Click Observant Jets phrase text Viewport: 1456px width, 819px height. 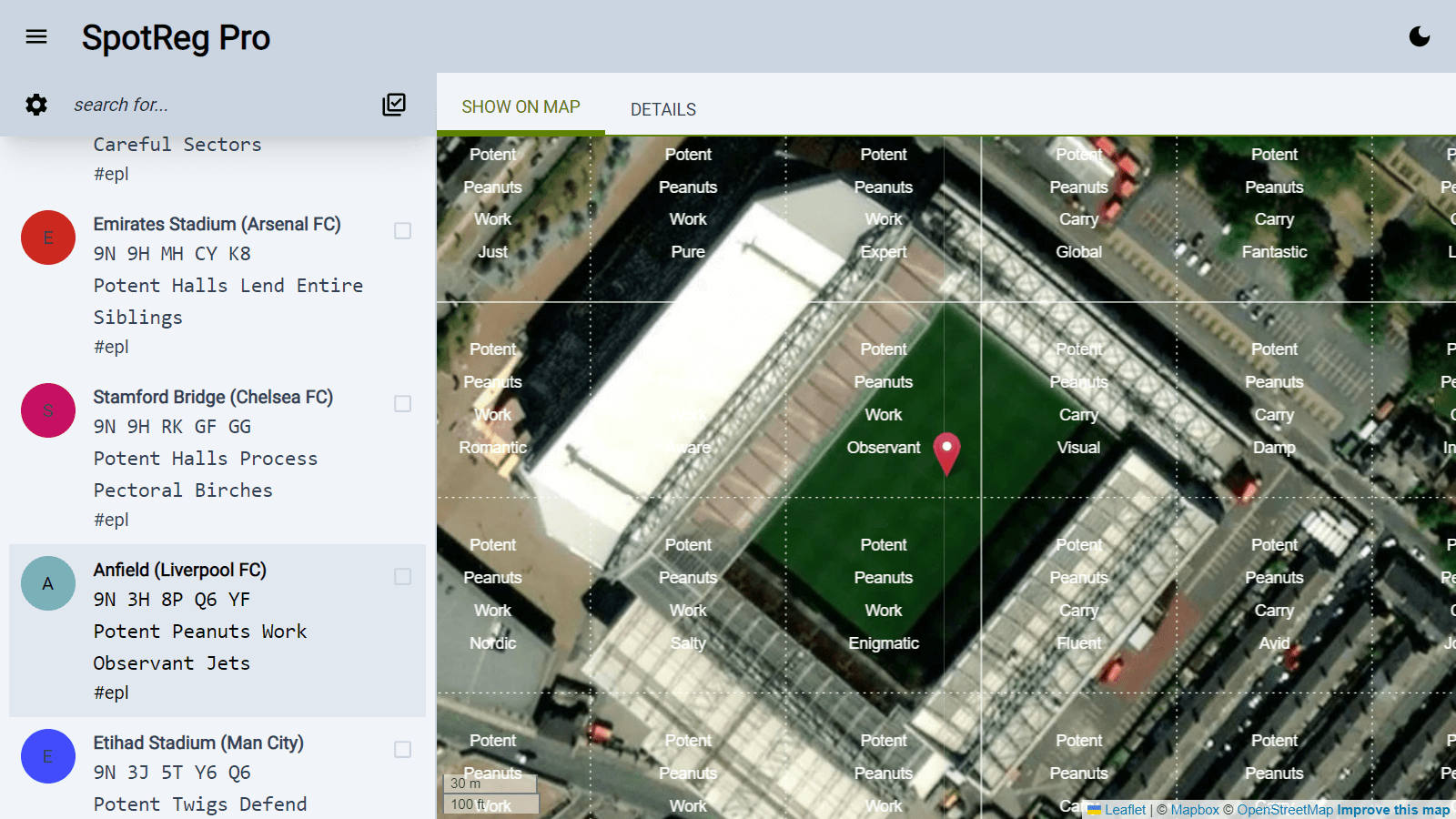click(172, 663)
